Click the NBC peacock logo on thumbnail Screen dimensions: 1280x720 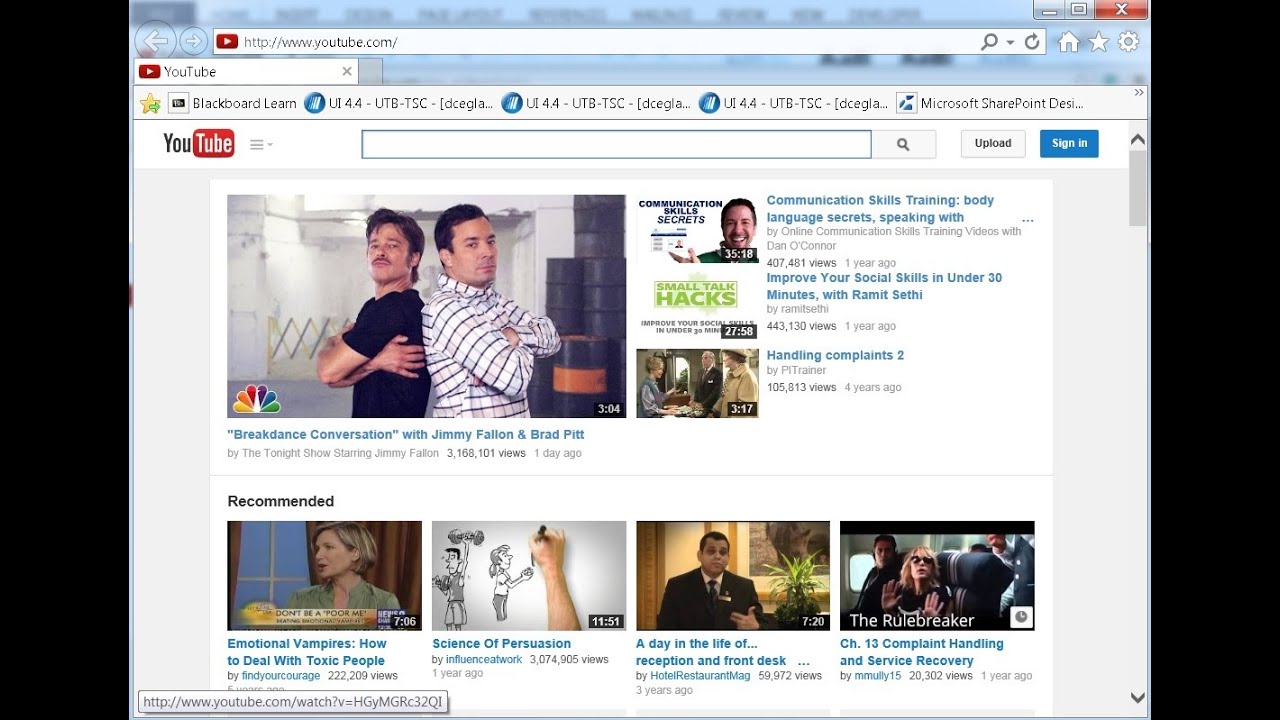257,399
